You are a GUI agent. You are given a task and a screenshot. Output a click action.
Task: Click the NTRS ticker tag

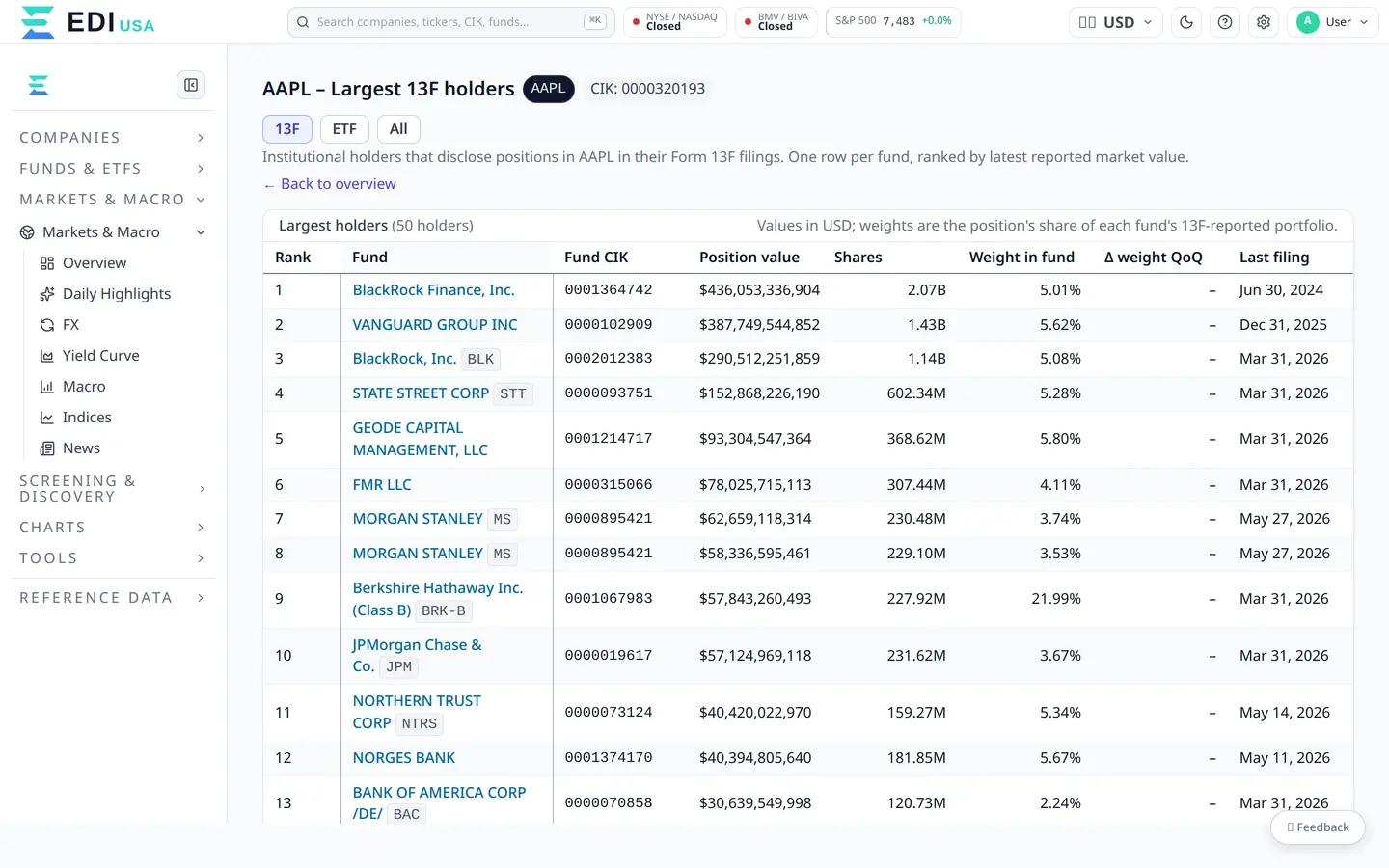tap(420, 723)
